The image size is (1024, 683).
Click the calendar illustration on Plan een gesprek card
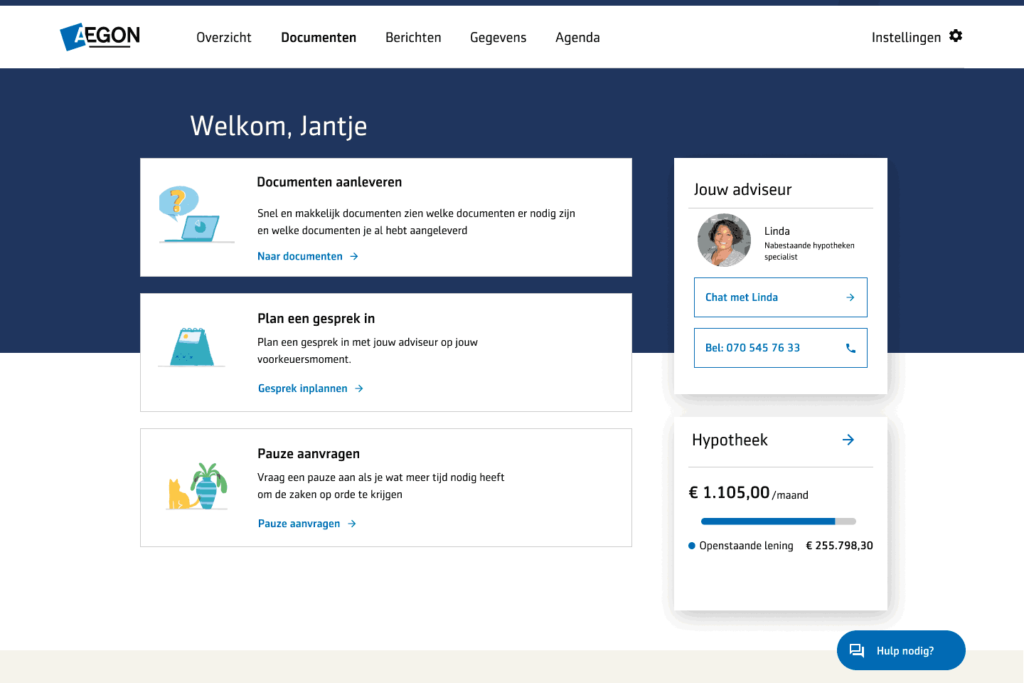(x=190, y=348)
